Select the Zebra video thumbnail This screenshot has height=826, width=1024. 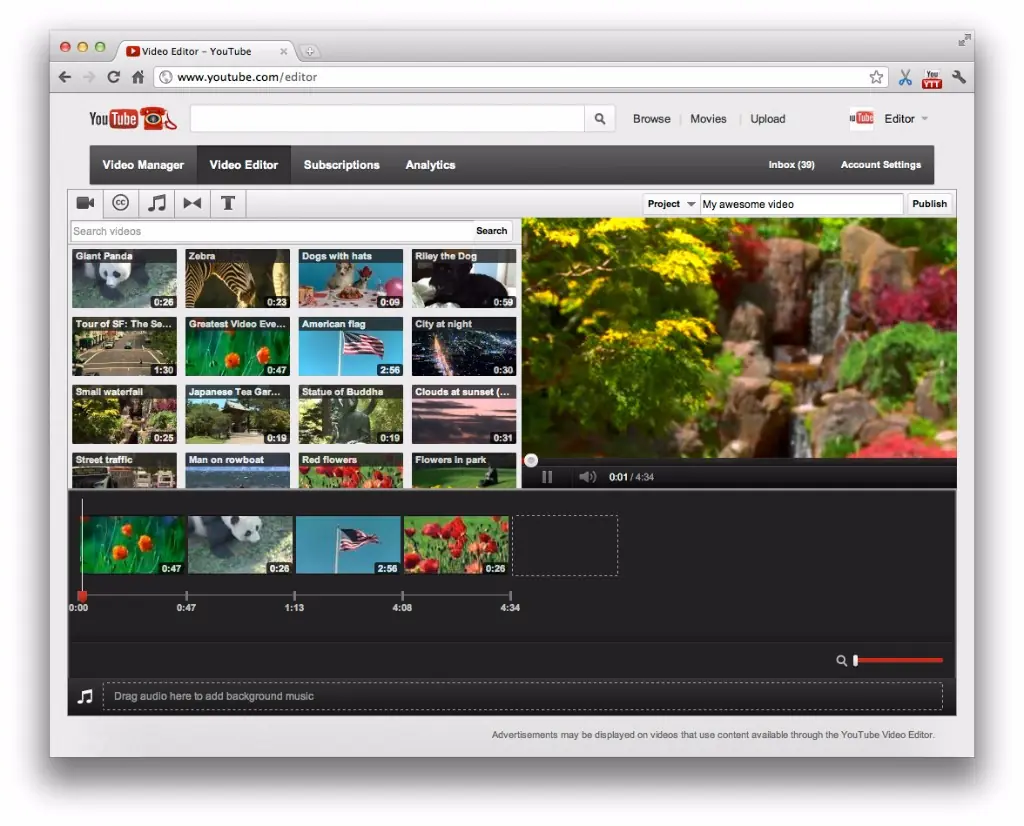pyautogui.click(x=238, y=279)
